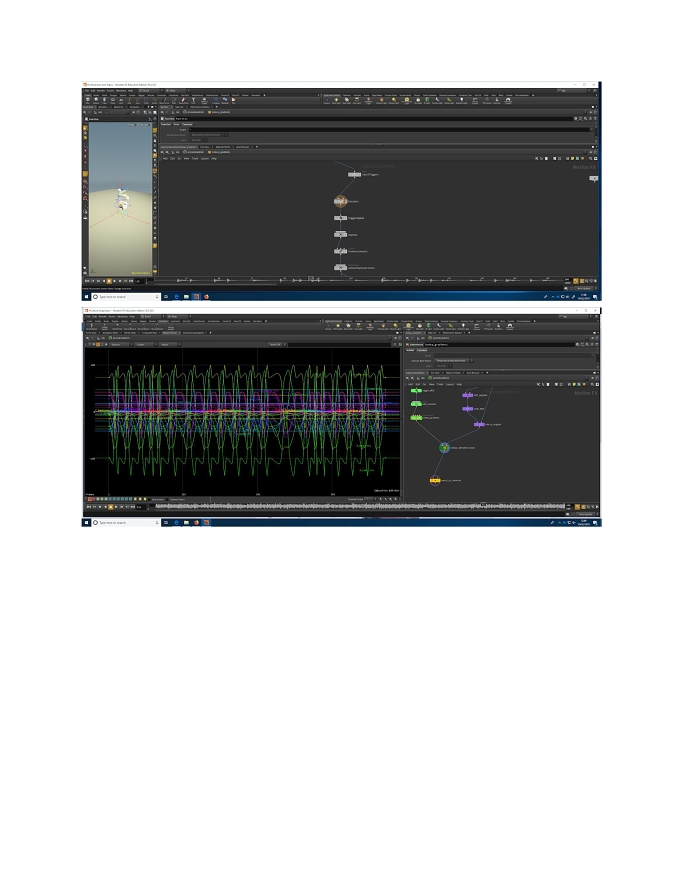Select the triggerspikes node in top network
The height and width of the screenshot is (880, 680).
tap(341, 218)
